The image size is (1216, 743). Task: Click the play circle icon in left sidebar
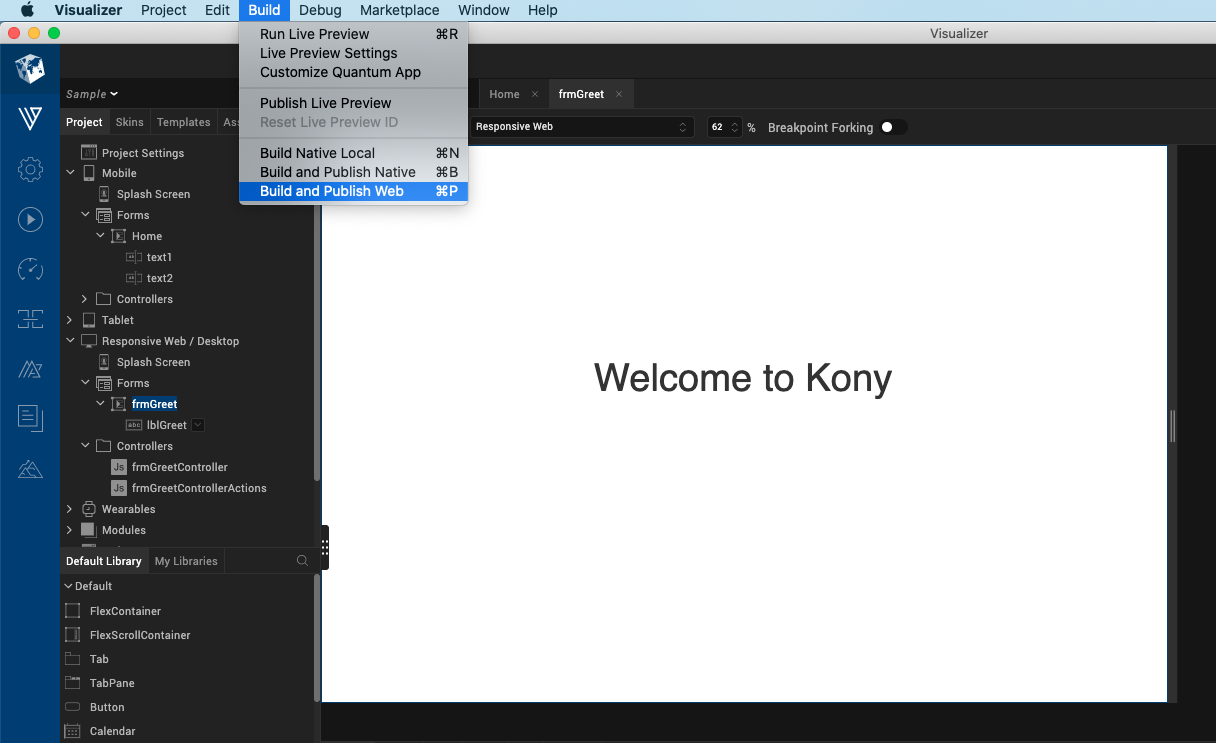coord(30,219)
